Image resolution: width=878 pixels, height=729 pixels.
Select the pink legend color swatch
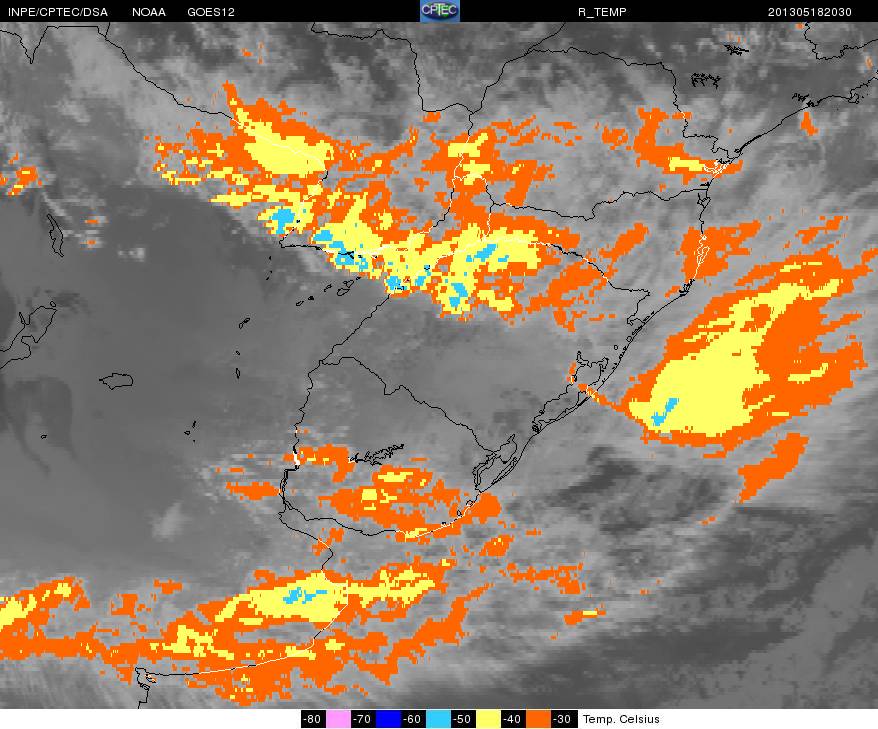click(338, 719)
